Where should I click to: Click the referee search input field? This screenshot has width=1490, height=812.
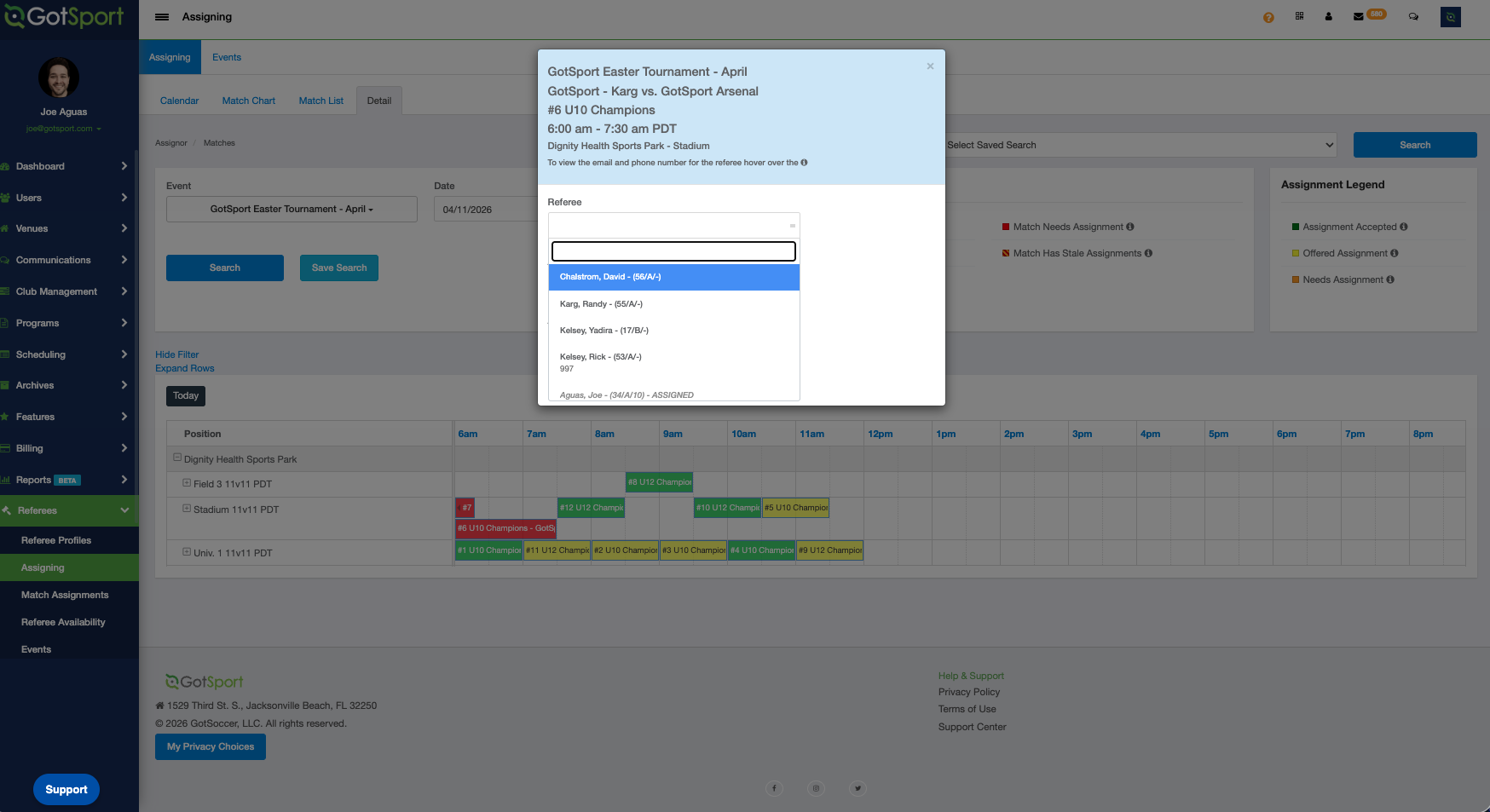click(673, 251)
